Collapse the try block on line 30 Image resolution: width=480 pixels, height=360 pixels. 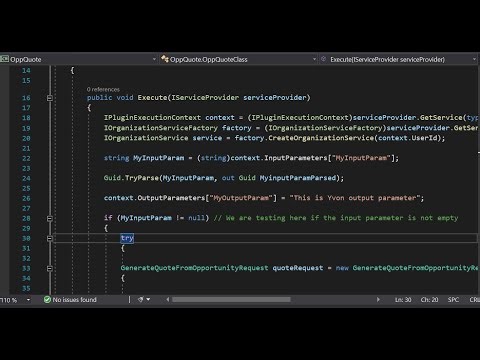click(50, 238)
